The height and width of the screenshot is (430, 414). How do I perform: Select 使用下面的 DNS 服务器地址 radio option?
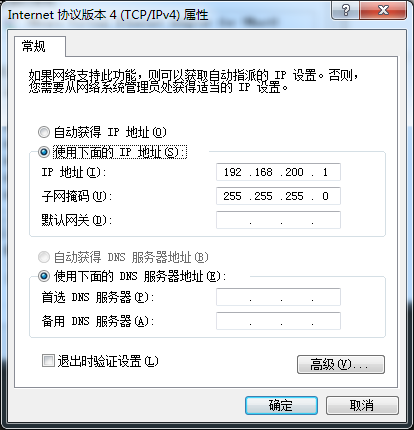click(x=44, y=276)
